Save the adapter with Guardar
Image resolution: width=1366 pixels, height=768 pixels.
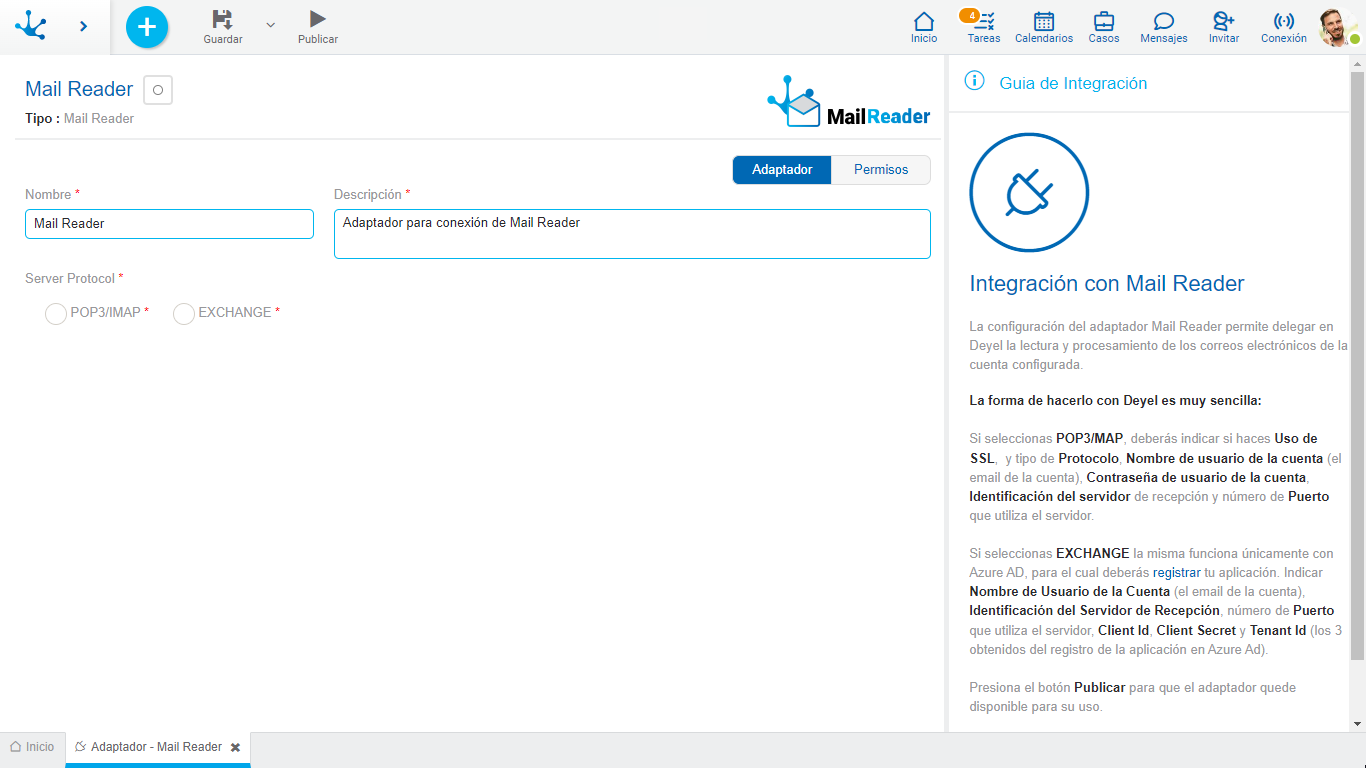tap(223, 27)
